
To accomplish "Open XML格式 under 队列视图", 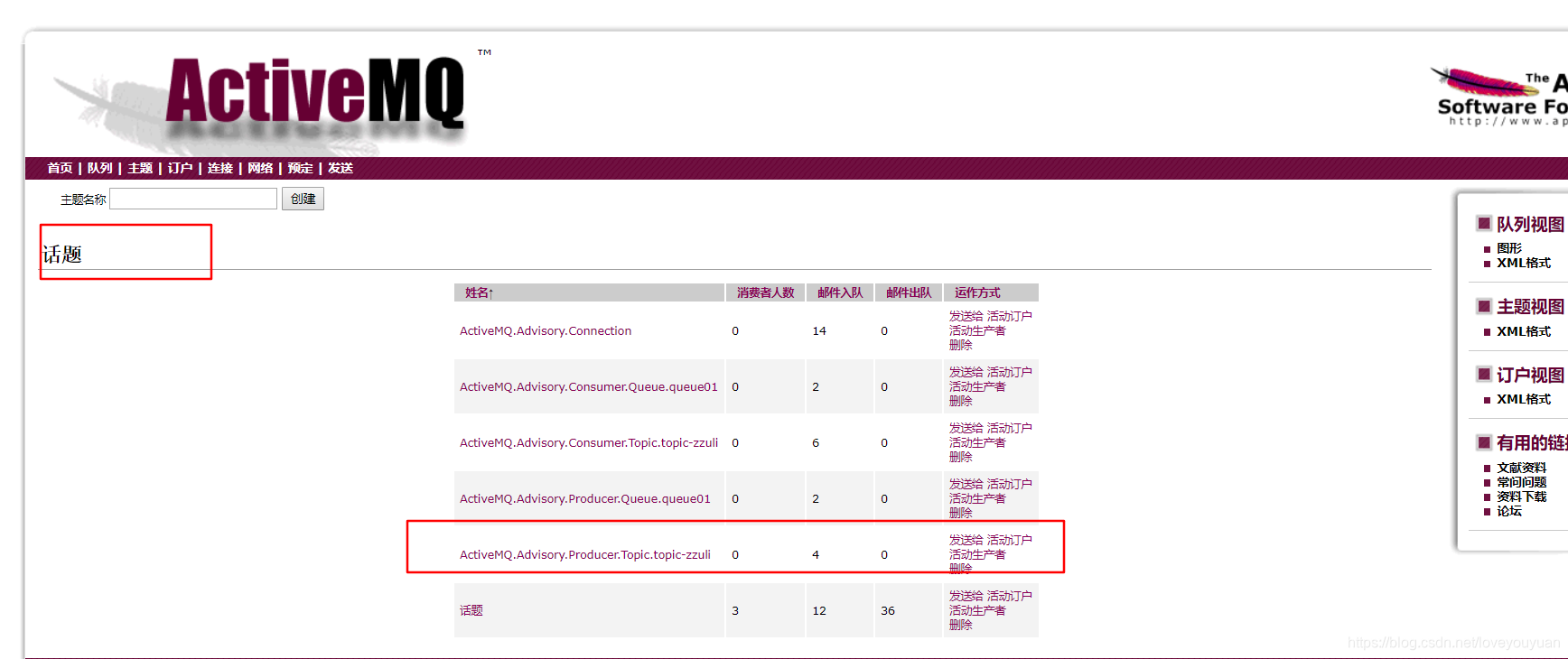I will click(x=1524, y=263).
